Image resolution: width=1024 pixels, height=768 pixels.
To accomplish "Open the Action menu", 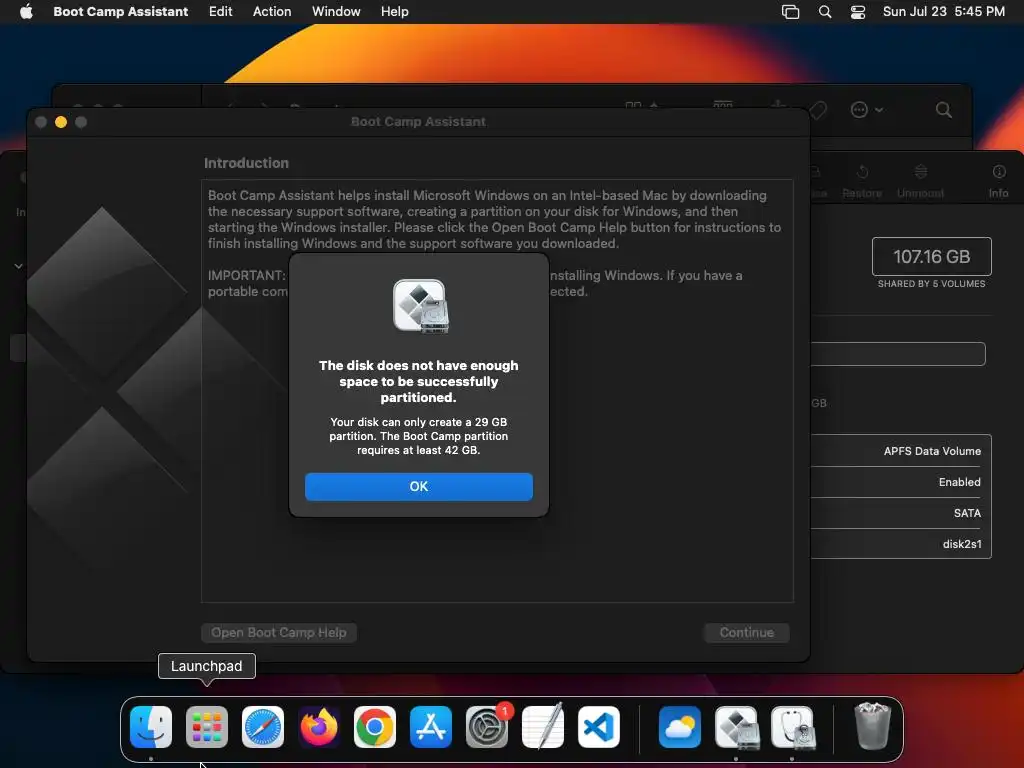I will 272,11.
